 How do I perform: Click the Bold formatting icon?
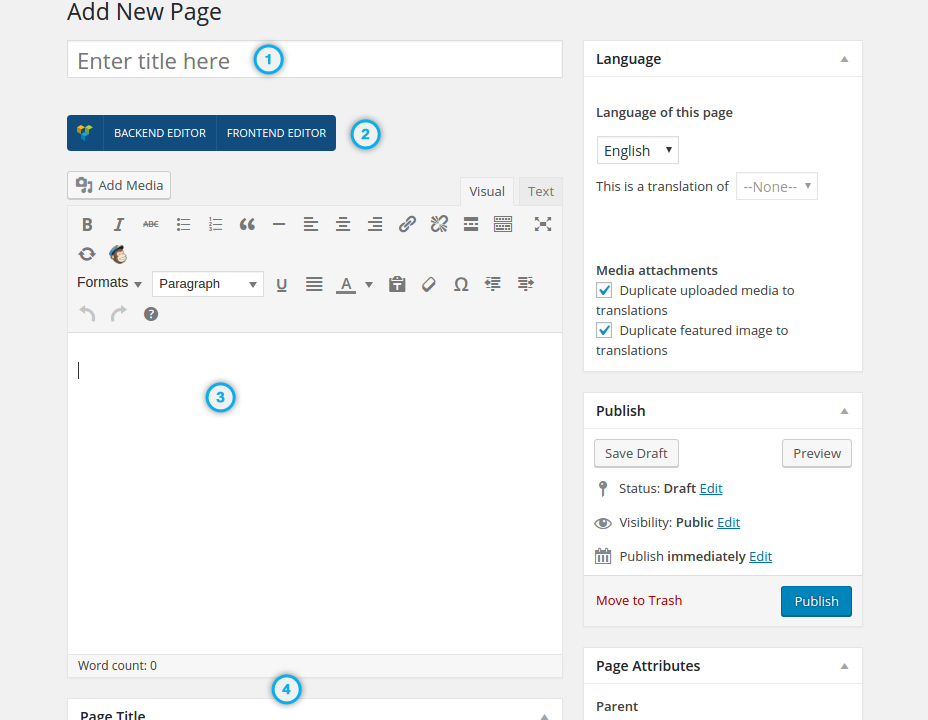(87, 224)
